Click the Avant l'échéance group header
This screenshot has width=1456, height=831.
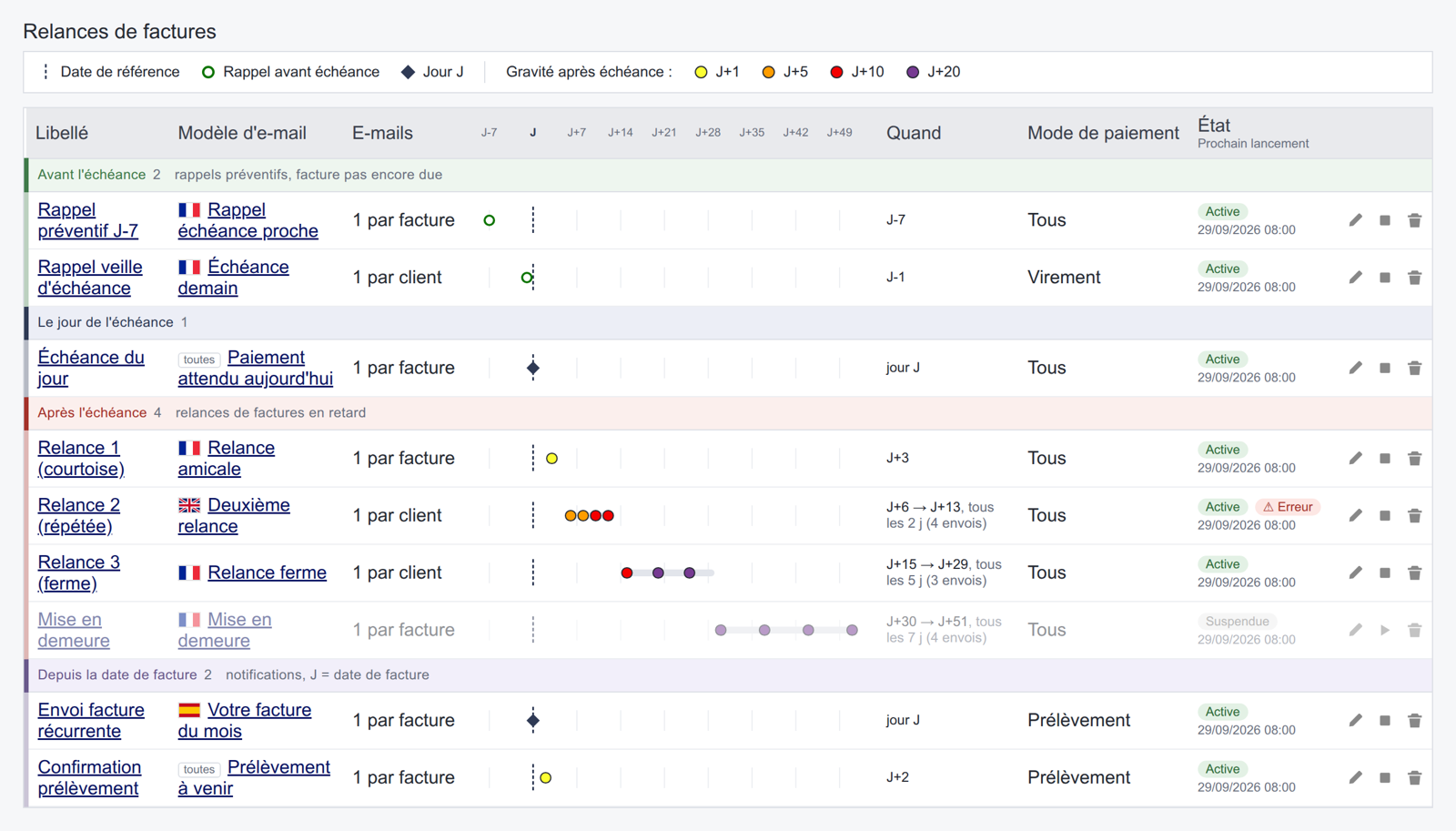click(728, 175)
